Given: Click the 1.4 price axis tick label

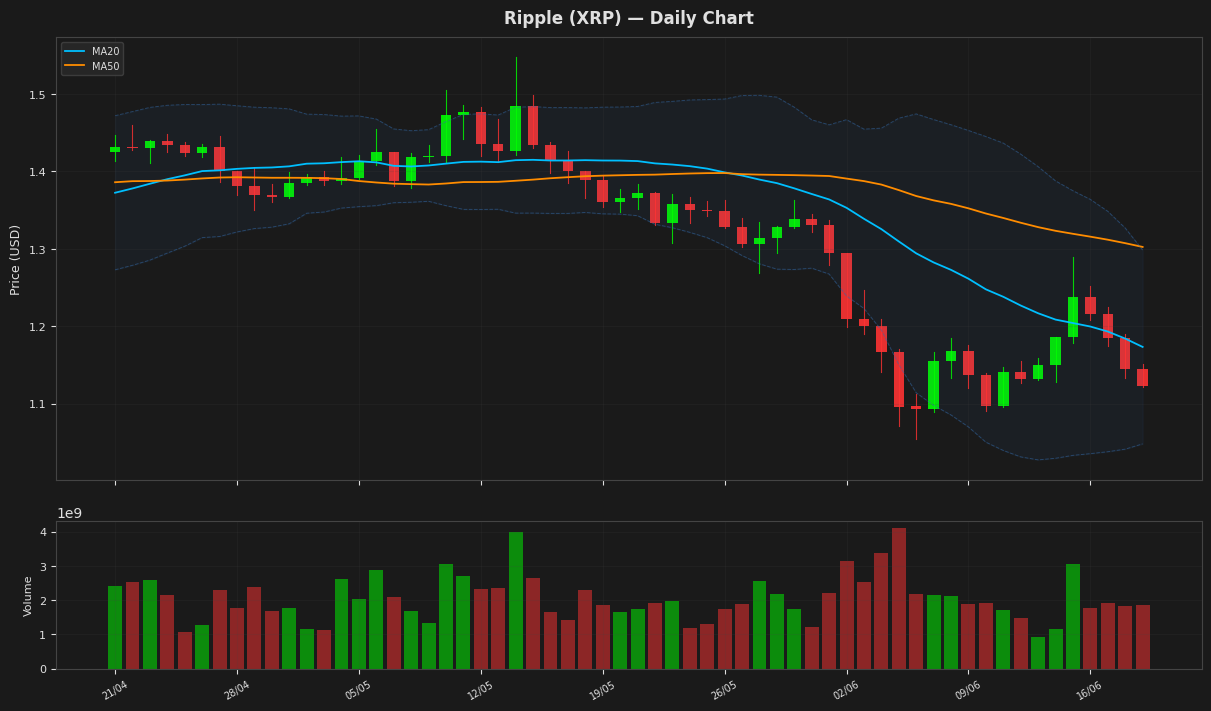Looking at the screenshot, I should point(37,172).
